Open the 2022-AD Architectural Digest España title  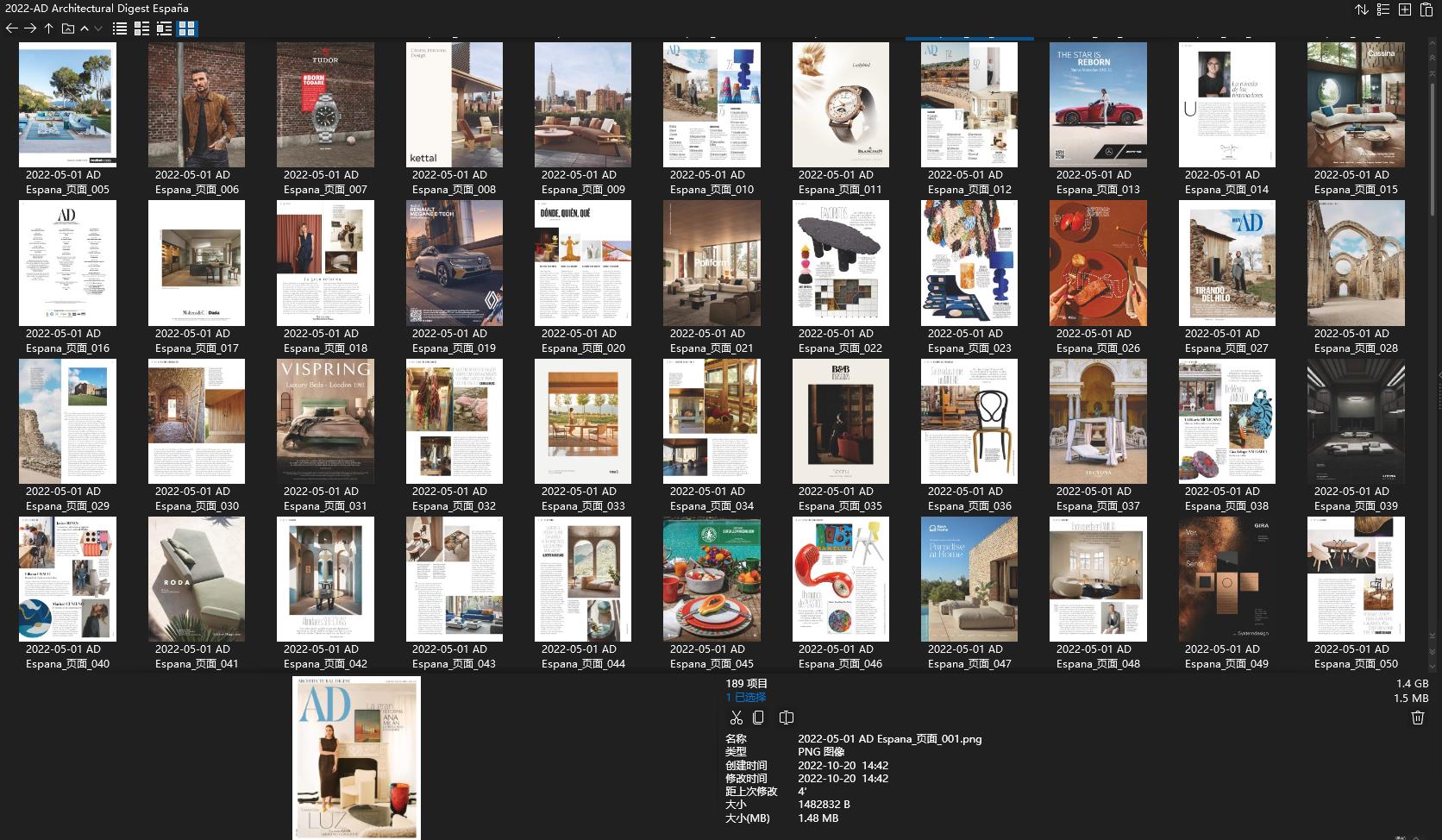96,8
